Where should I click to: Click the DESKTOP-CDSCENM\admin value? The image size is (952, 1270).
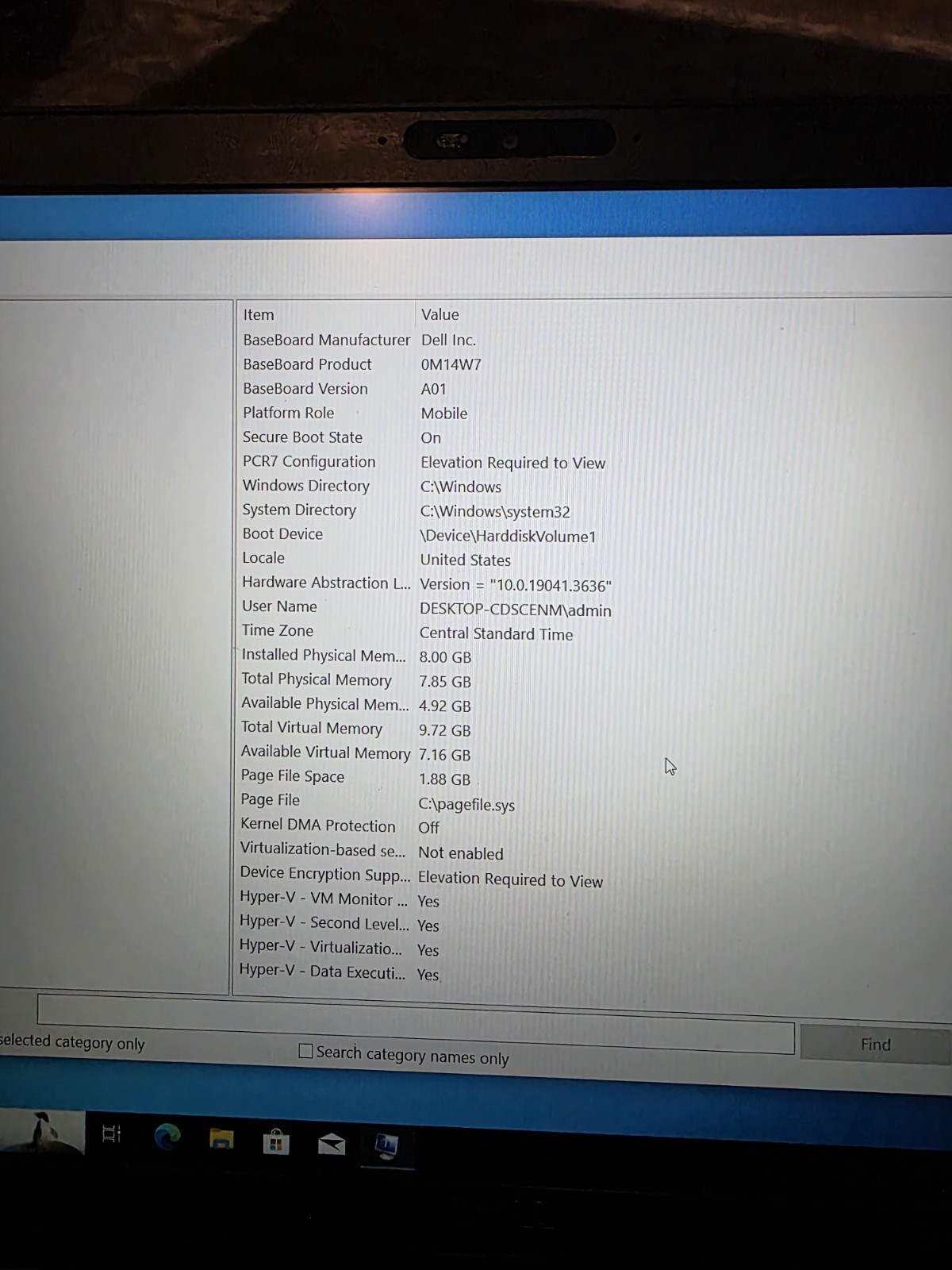click(x=516, y=610)
